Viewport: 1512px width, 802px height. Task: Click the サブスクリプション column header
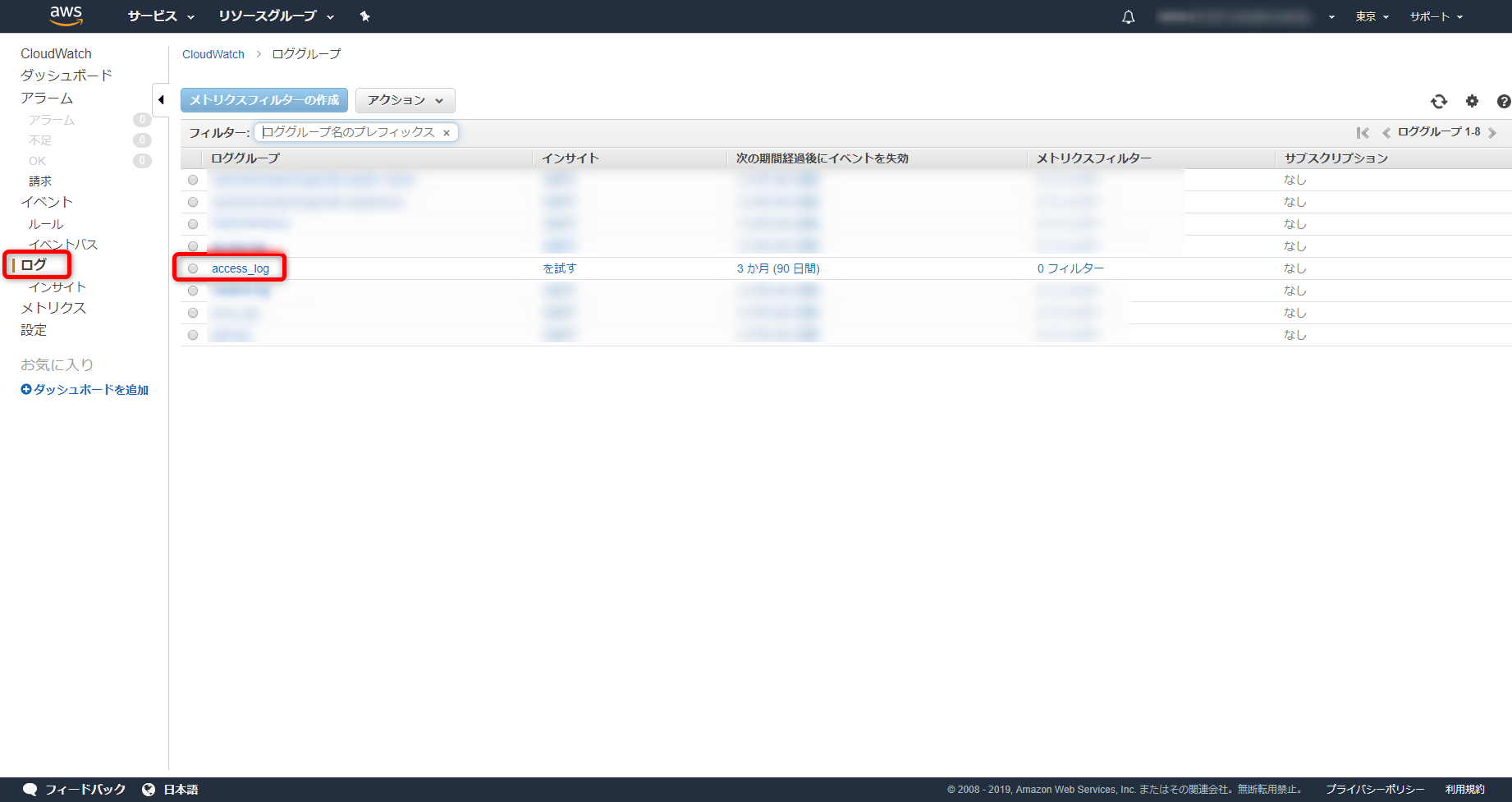point(1336,158)
